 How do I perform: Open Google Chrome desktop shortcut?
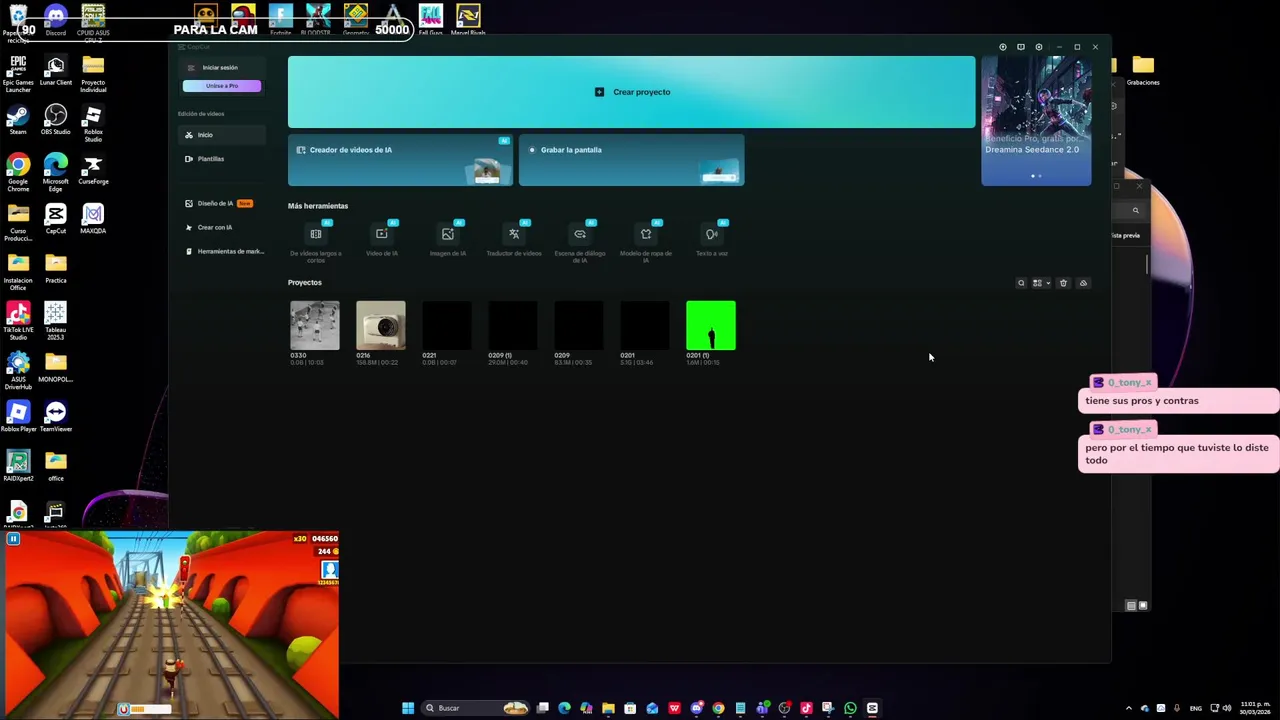coord(18,173)
